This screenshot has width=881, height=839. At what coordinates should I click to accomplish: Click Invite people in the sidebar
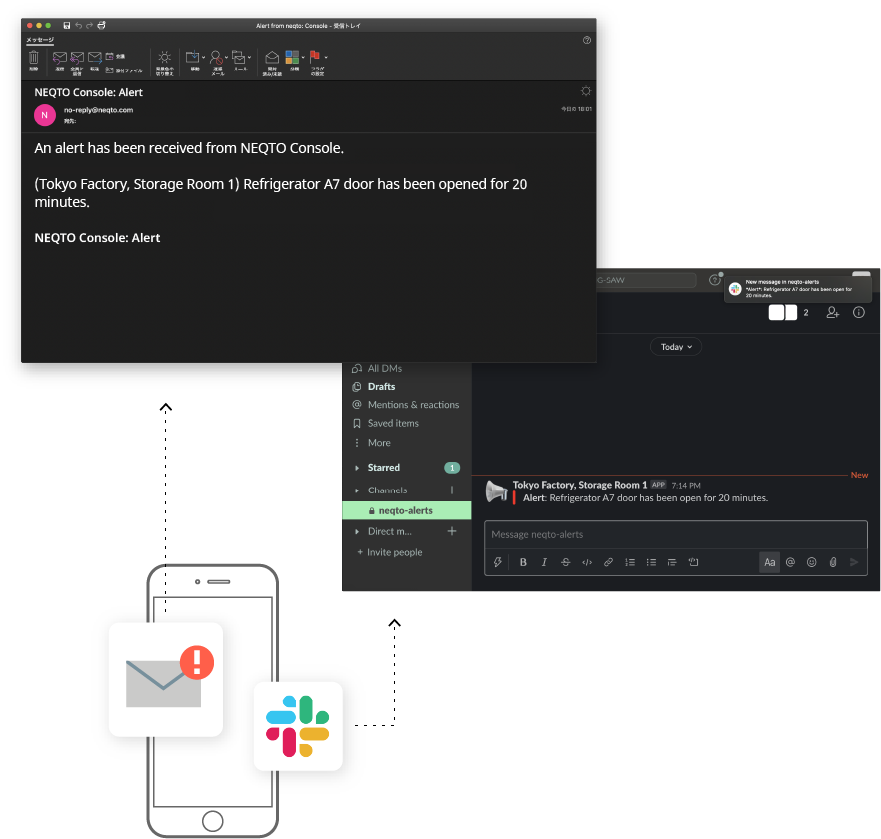[x=394, y=552]
